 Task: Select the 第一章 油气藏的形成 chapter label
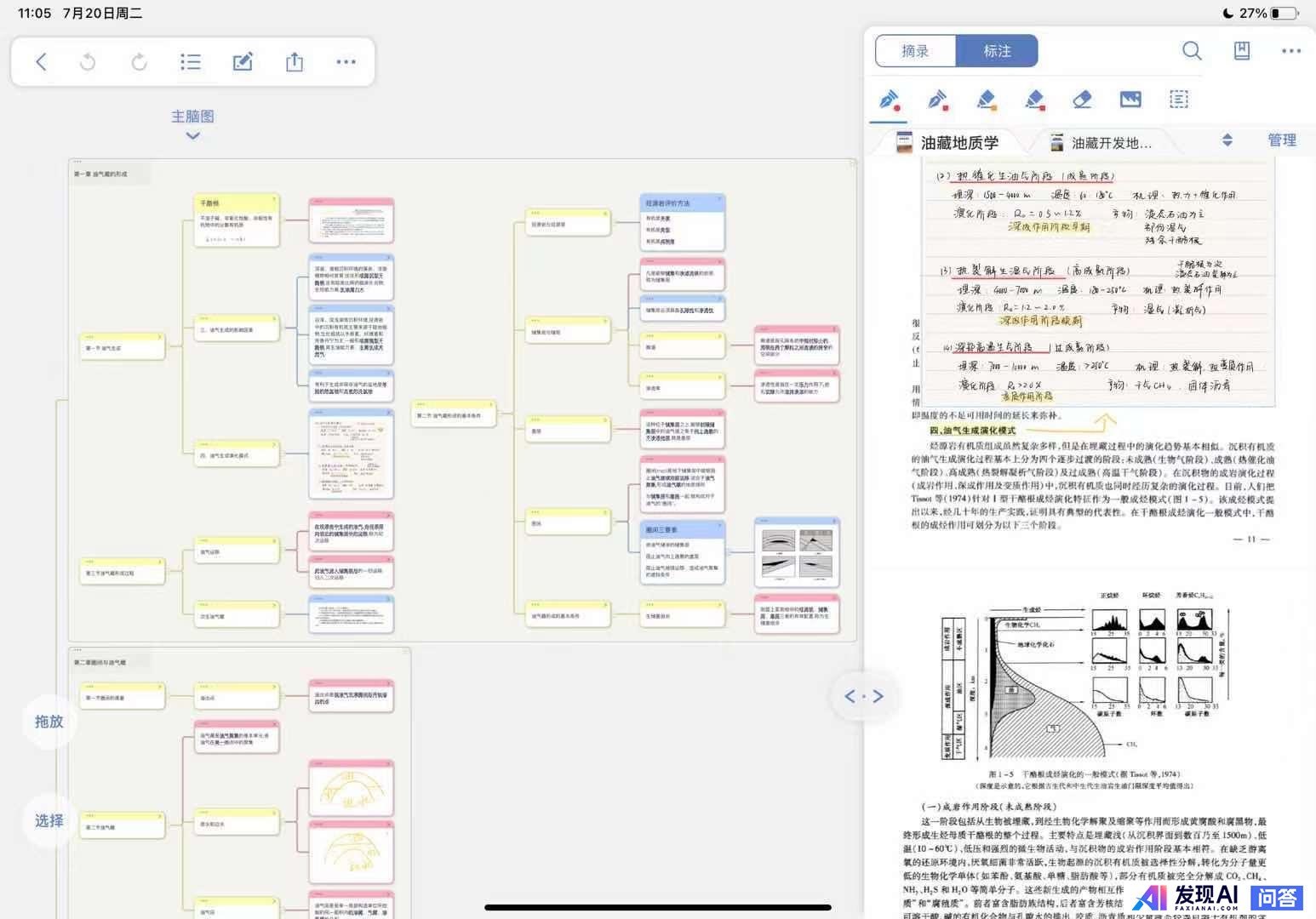(100, 174)
